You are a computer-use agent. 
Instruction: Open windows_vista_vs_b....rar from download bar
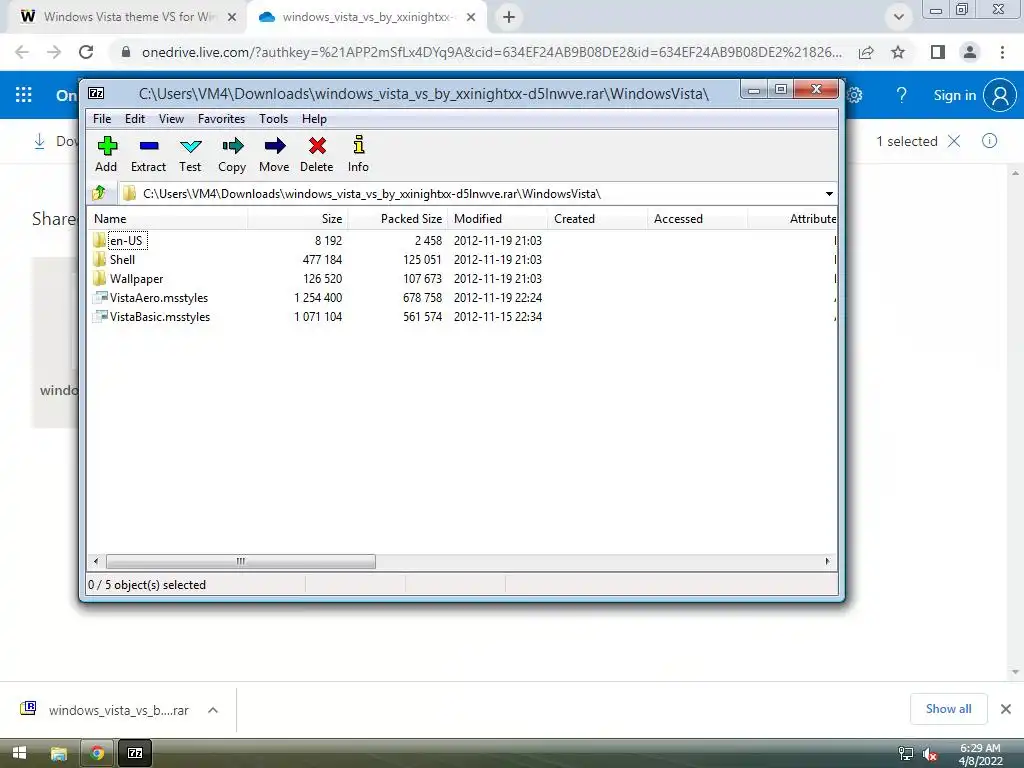pos(105,710)
